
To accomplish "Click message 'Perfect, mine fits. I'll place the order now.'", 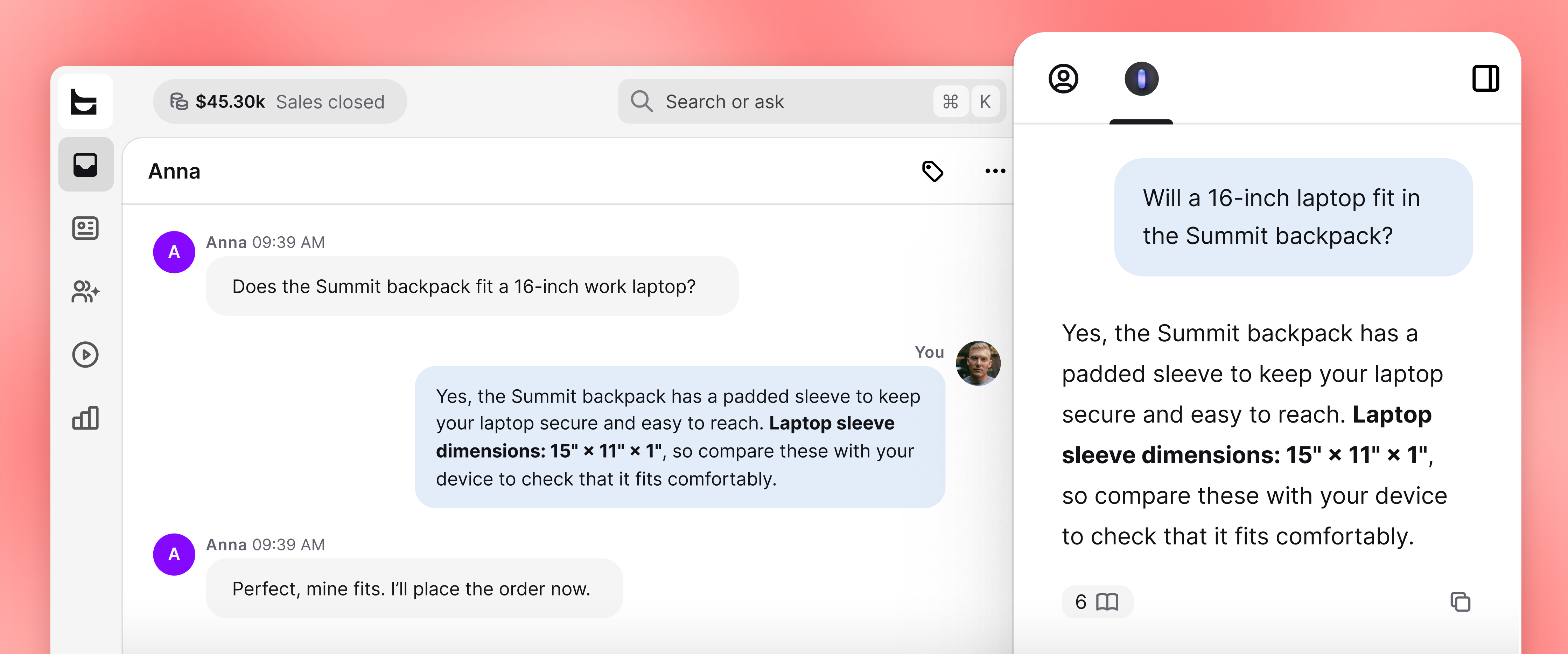I will click(414, 588).
